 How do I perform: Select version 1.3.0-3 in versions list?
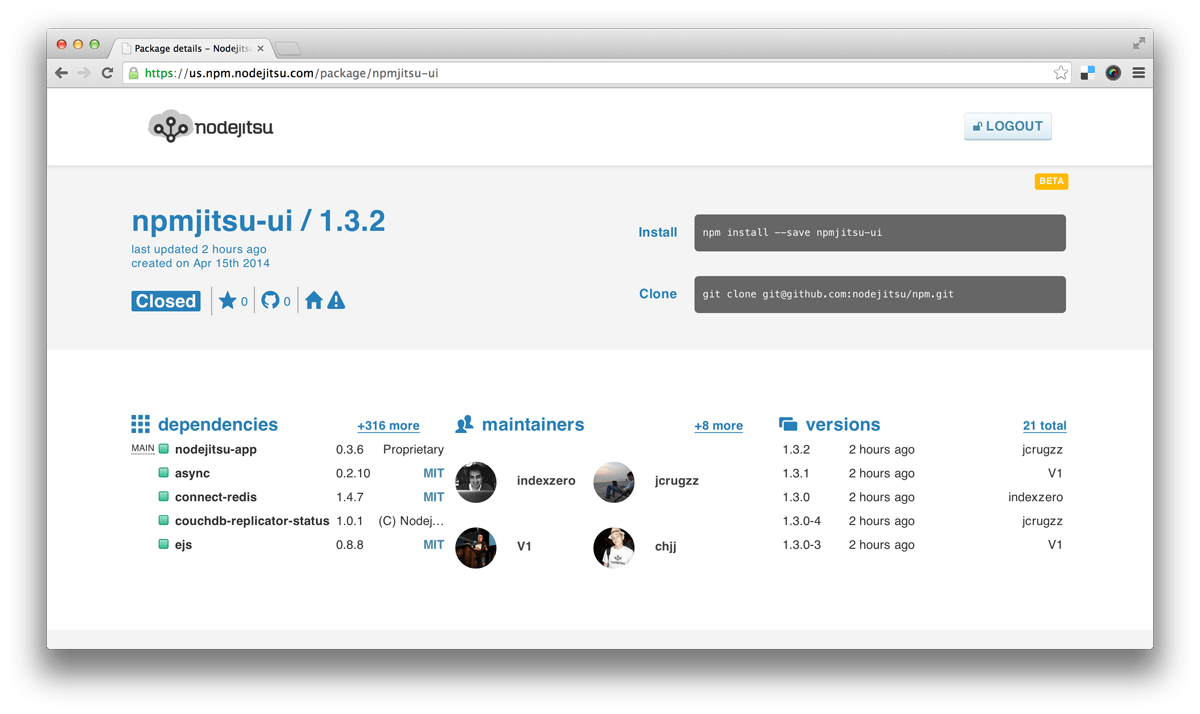(x=802, y=545)
